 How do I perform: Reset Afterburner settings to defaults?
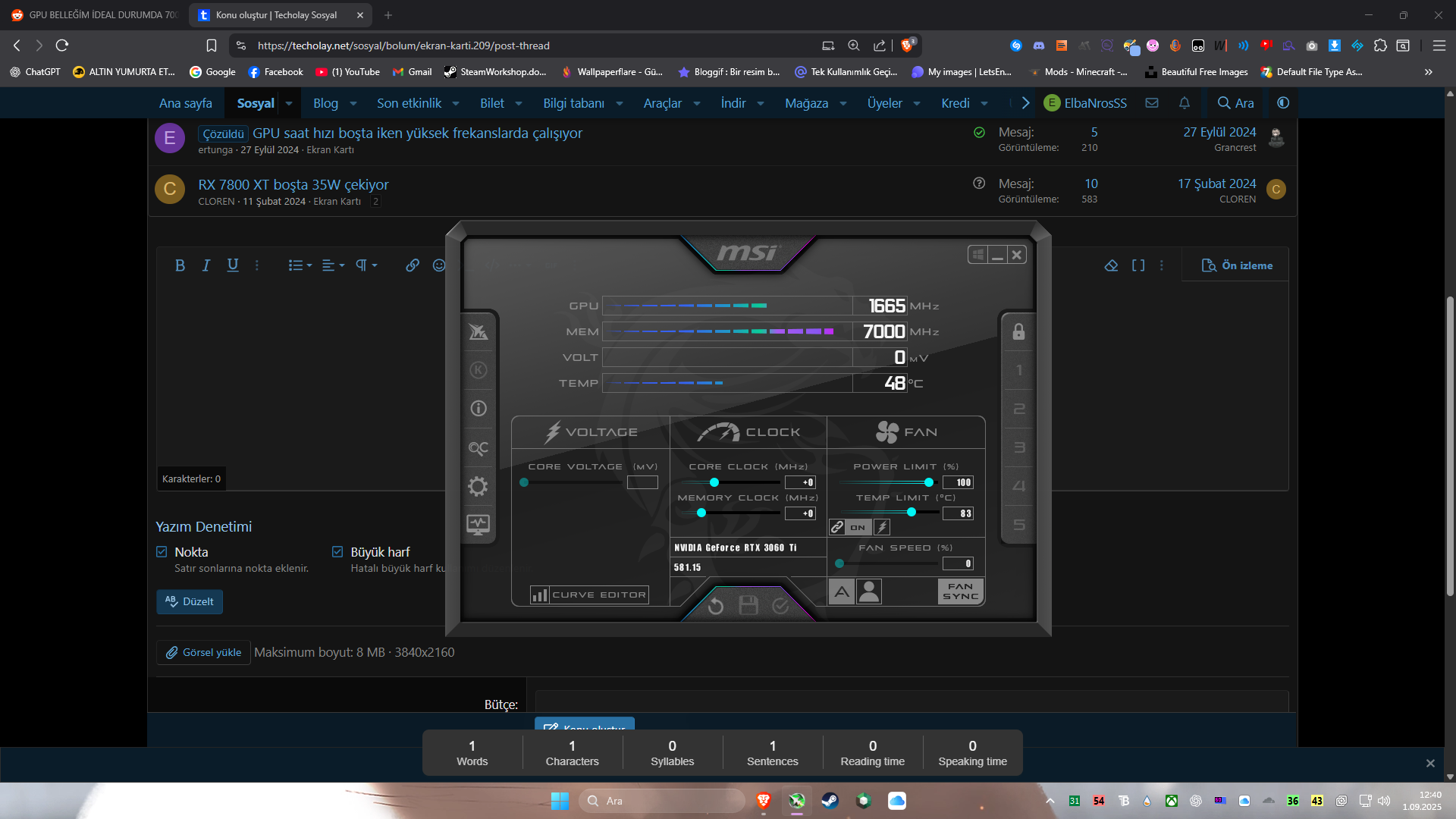coord(716,606)
